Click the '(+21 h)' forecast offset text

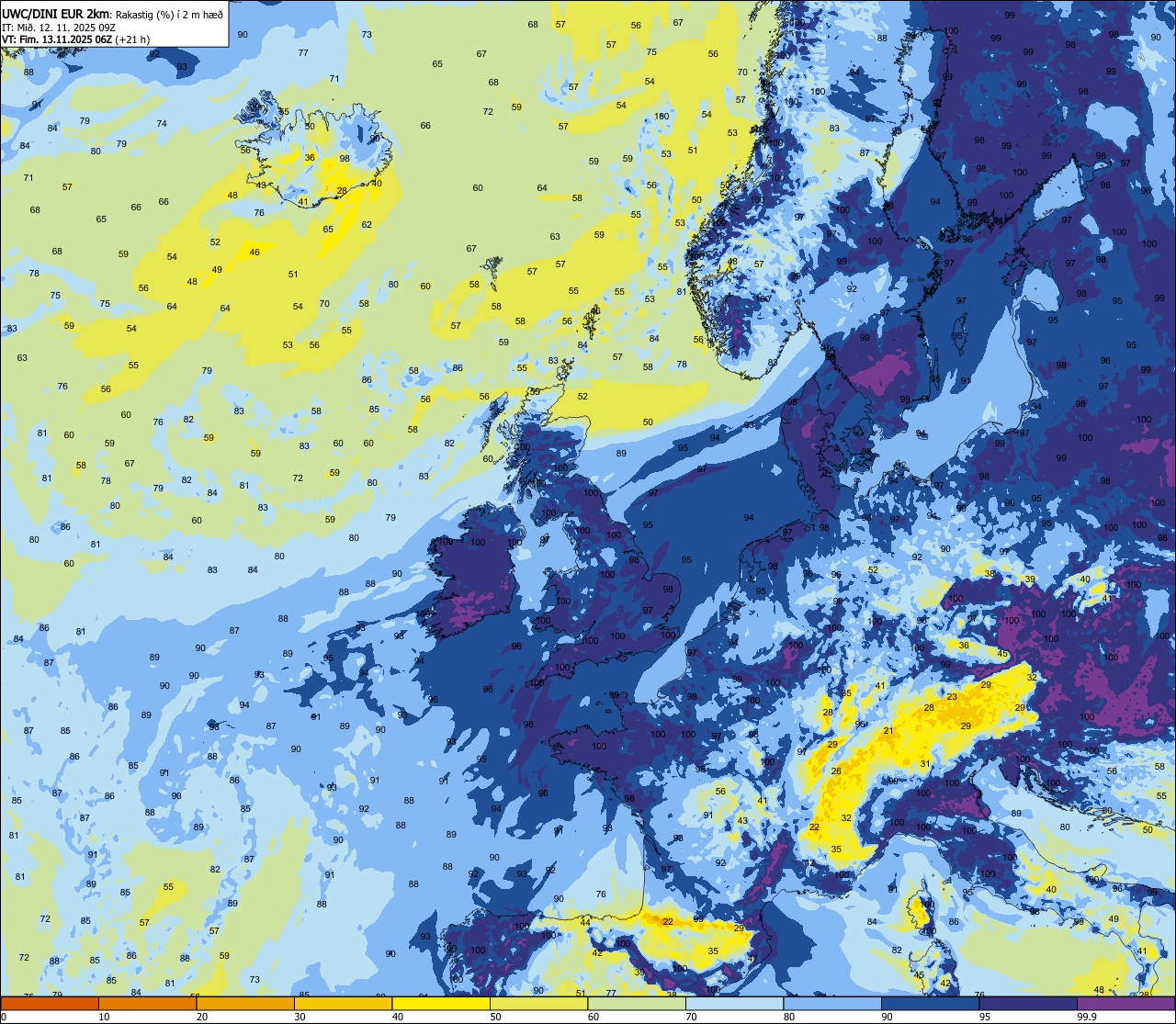coord(133,39)
